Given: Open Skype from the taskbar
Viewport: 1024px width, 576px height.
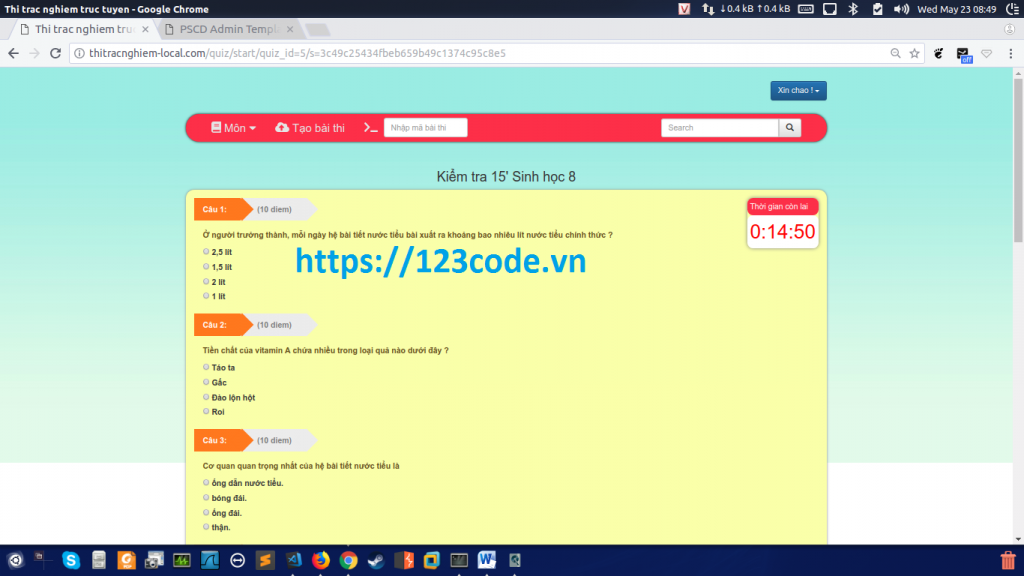Looking at the screenshot, I should (71, 560).
